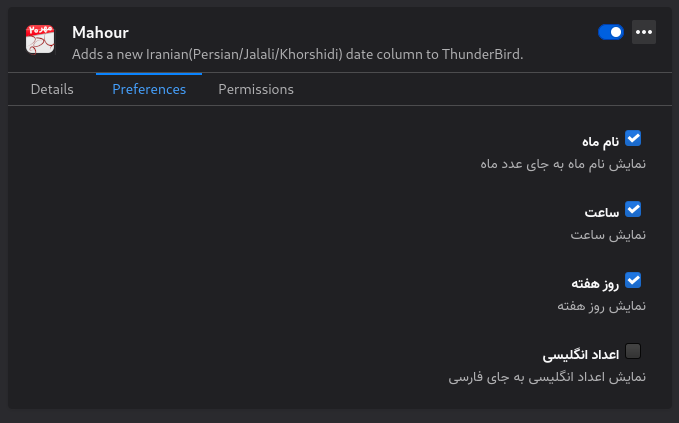Uncheck the نام ماه (month name) checkbox

click(633, 139)
